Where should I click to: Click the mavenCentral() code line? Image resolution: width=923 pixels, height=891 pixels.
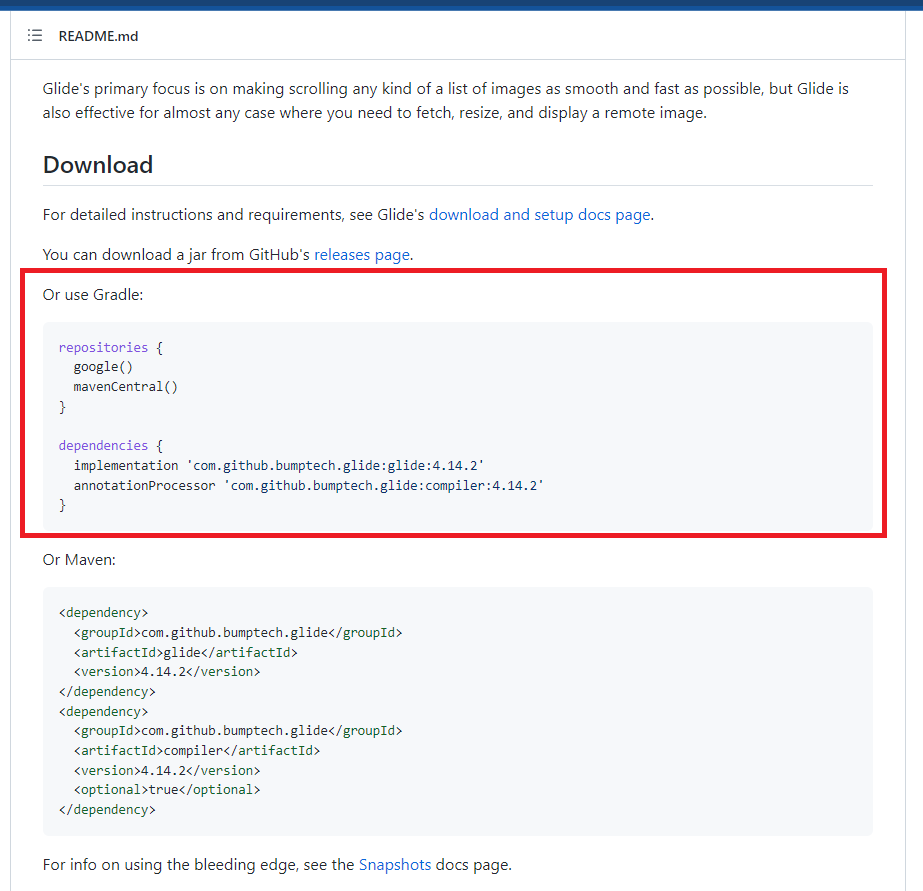pyautogui.click(x=125, y=387)
